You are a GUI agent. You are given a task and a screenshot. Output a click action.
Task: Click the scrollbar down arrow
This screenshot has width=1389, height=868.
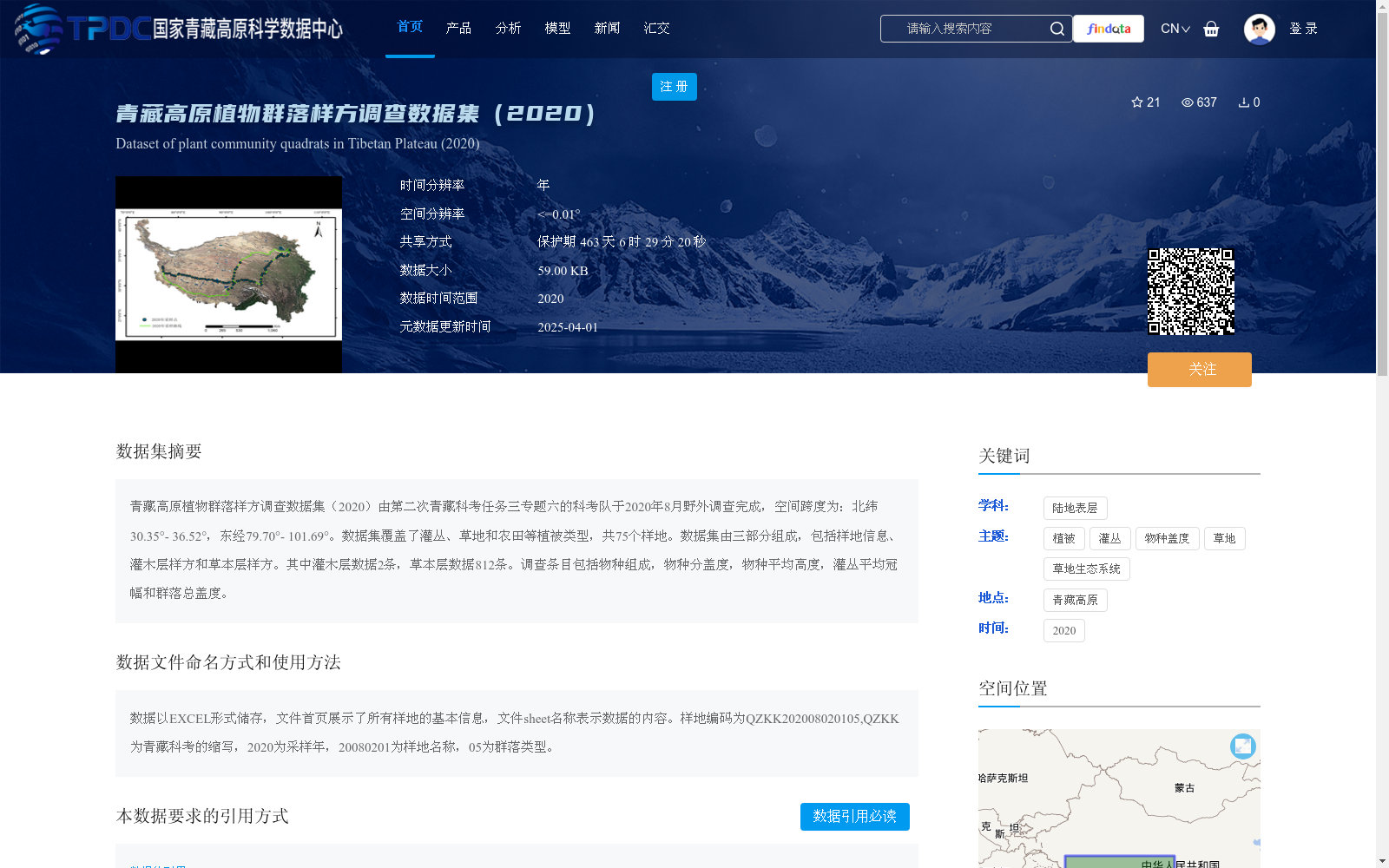coord(1382,861)
